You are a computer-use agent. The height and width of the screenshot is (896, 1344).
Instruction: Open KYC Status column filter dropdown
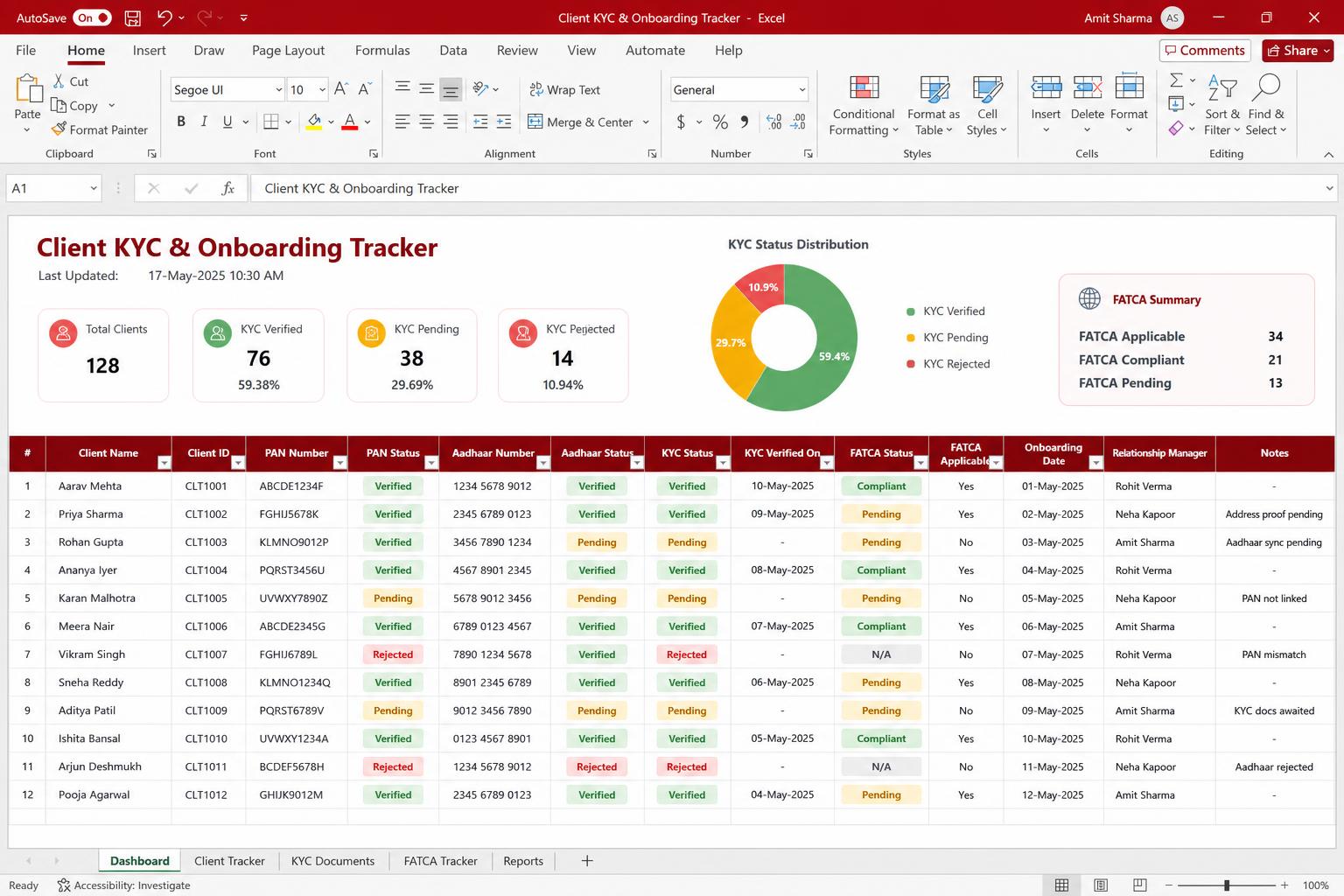[723, 463]
